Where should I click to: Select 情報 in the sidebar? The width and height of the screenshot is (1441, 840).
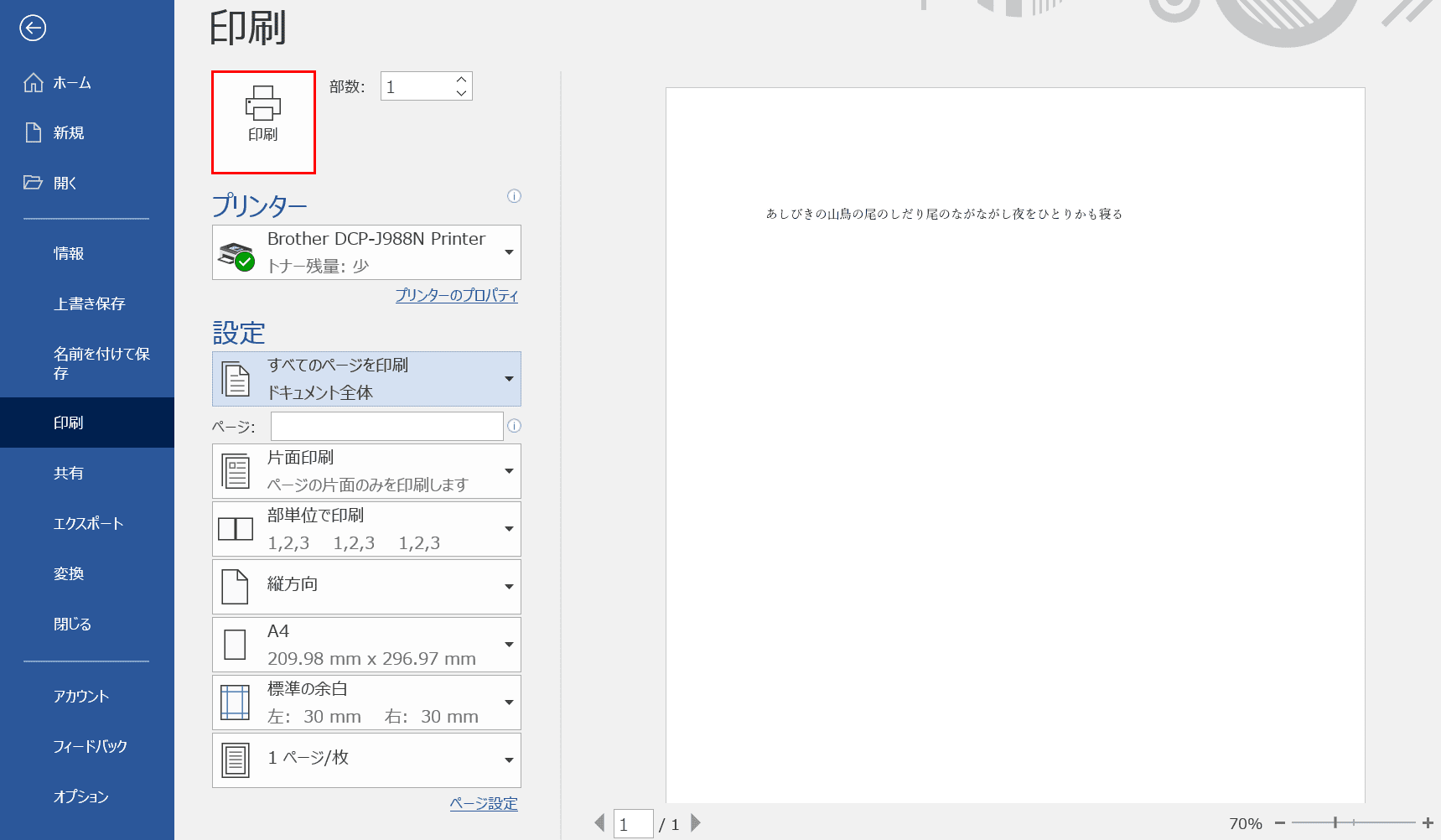pyautogui.click(x=87, y=253)
